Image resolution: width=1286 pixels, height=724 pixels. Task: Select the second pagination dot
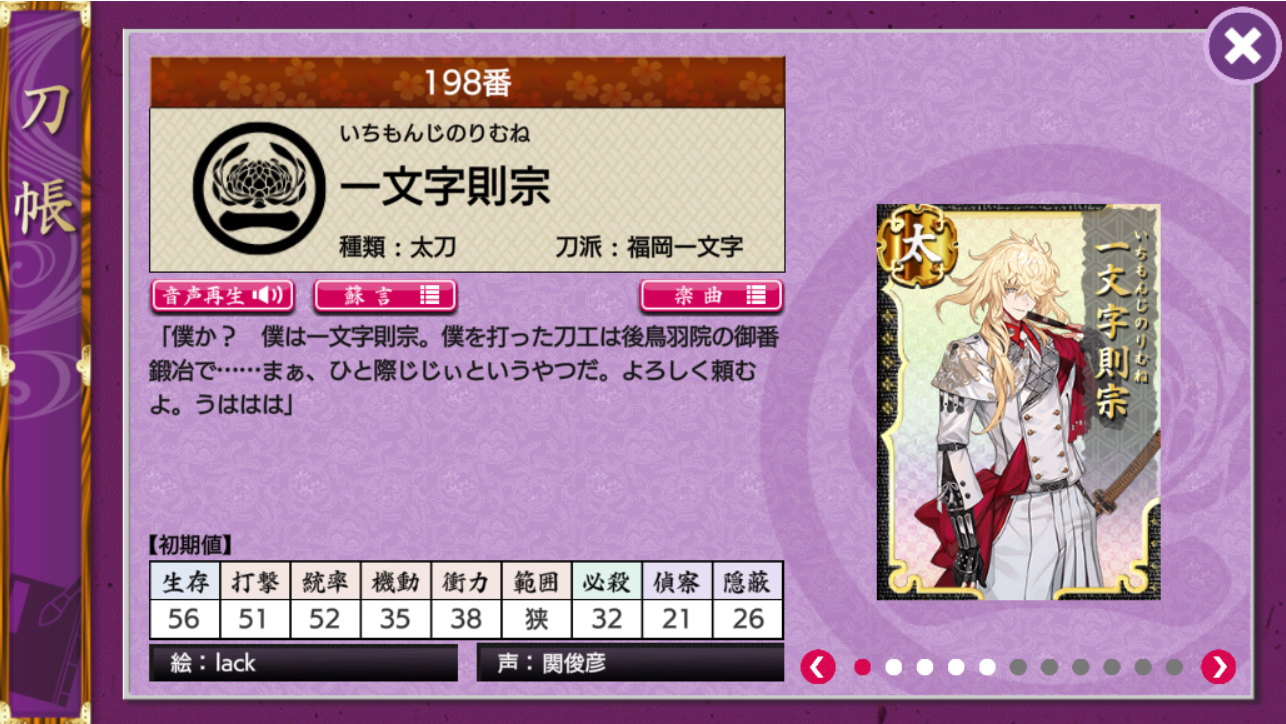tap(893, 667)
